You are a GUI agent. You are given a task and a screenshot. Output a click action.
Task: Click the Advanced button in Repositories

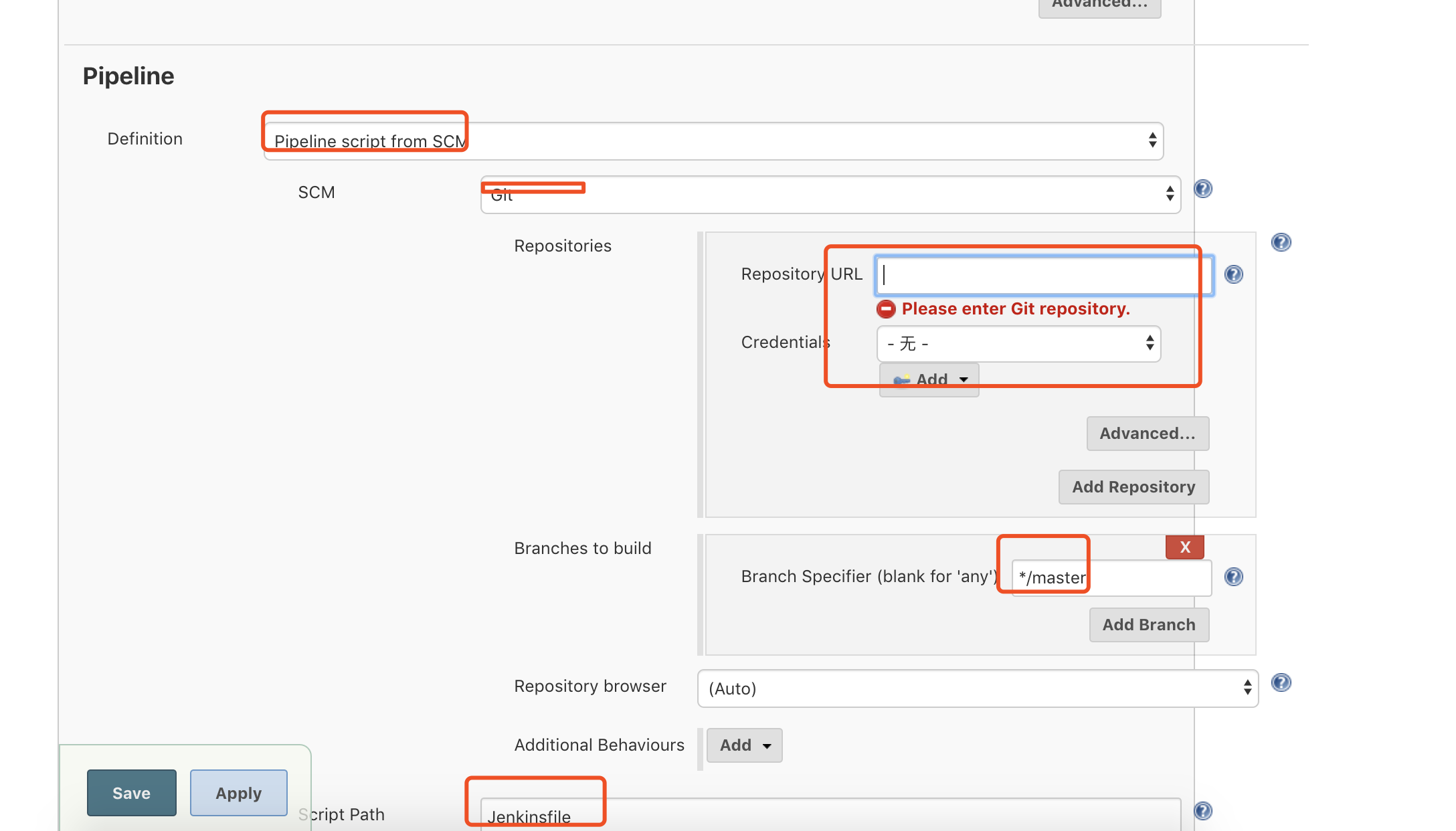click(x=1148, y=433)
